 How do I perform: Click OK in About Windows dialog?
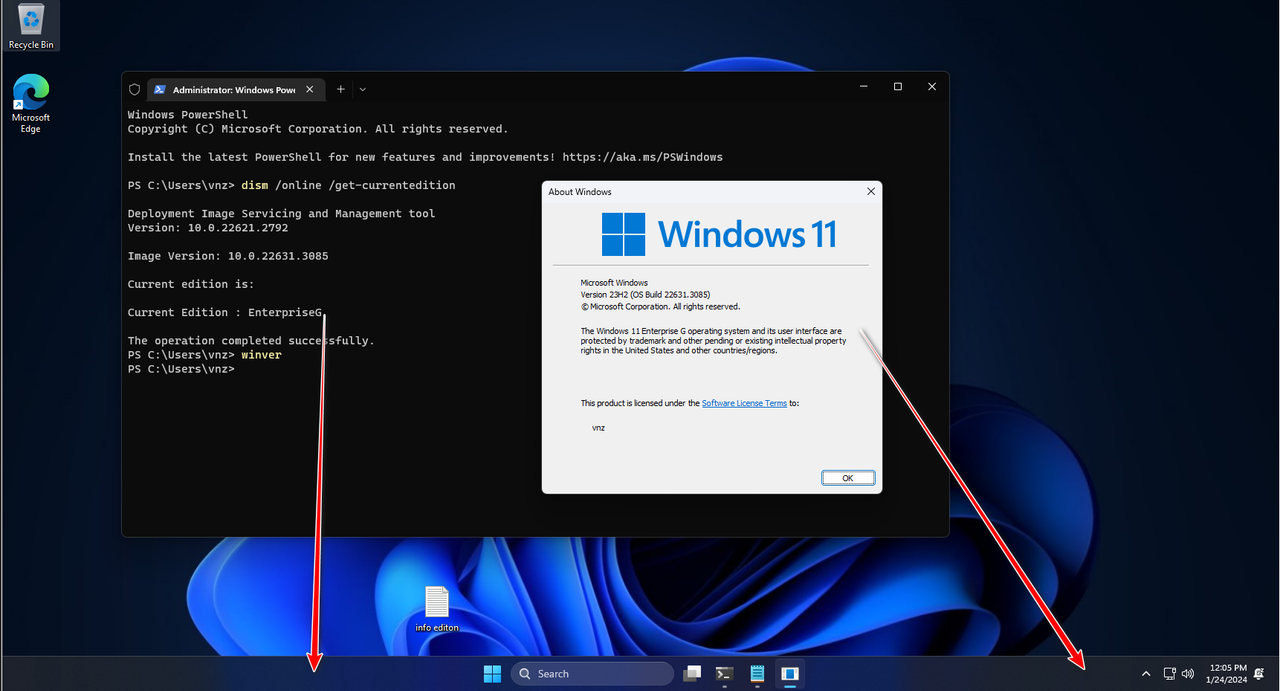[848, 478]
